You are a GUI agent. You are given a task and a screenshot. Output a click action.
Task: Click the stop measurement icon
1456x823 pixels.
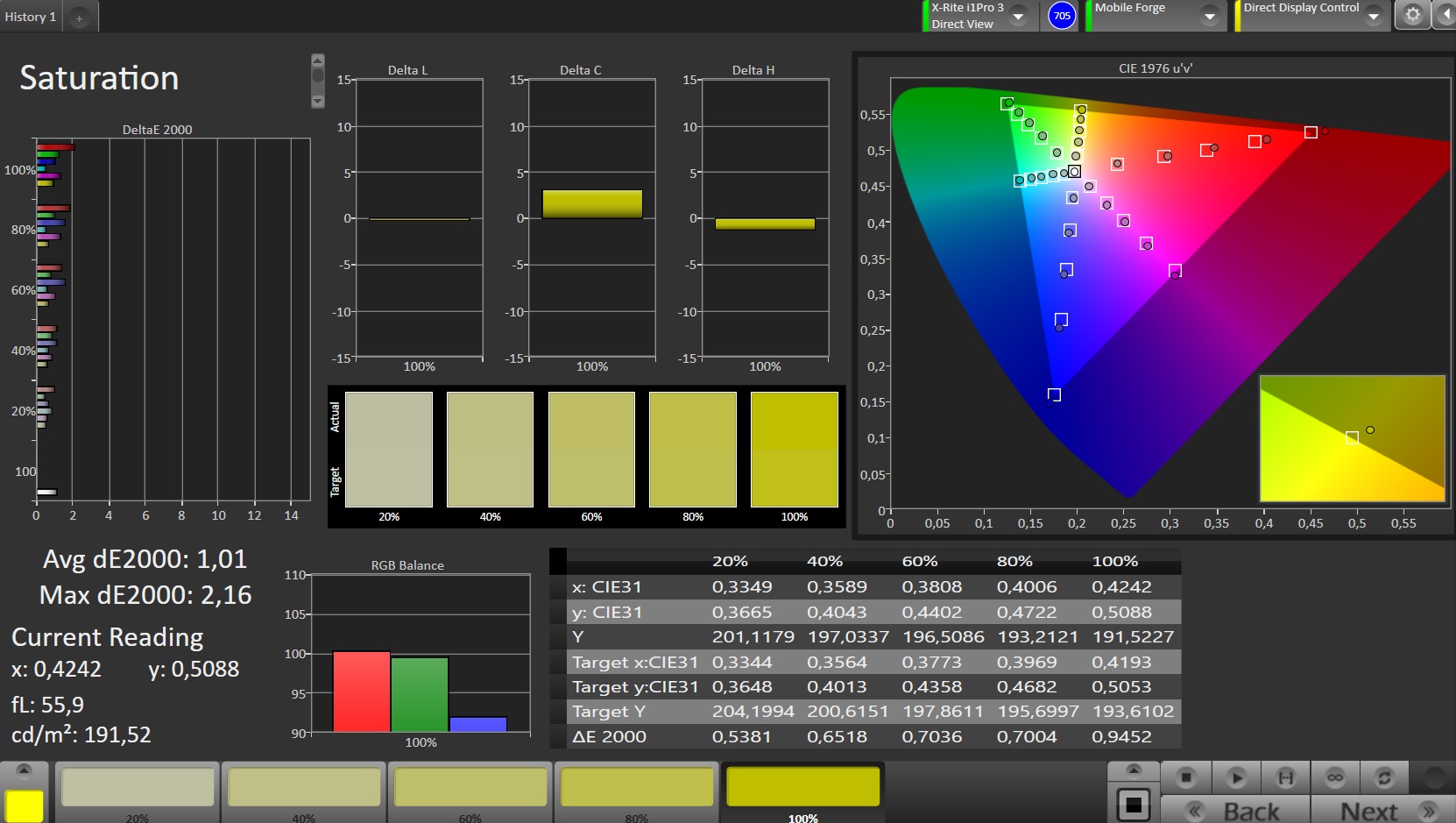[x=1186, y=777]
